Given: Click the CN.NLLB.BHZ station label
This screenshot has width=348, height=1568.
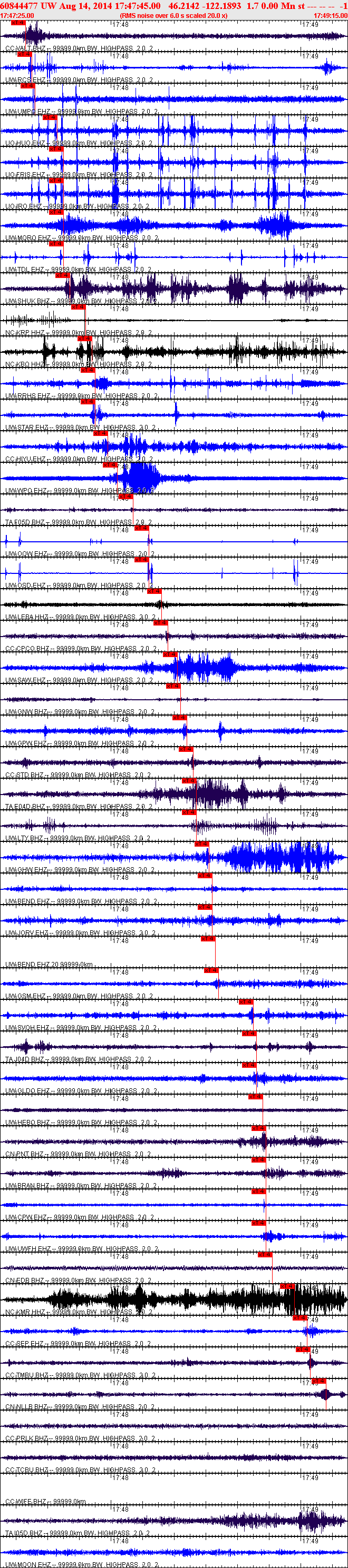Looking at the screenshot, I should [x=80, y=1408].
